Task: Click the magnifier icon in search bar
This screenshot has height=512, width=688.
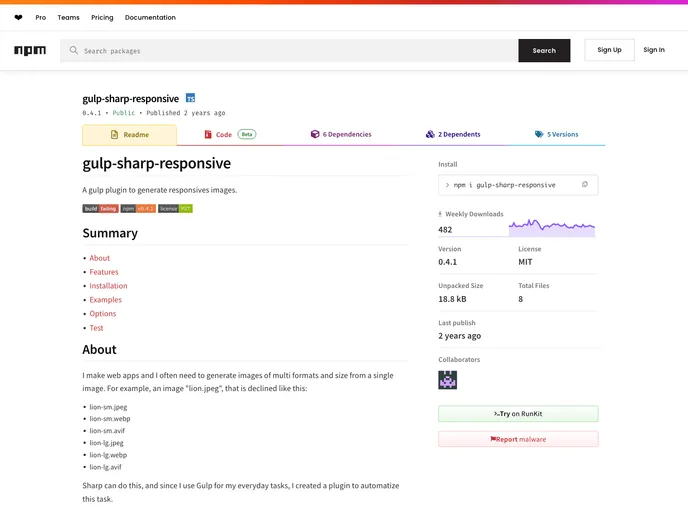Action: click(74, 50)
